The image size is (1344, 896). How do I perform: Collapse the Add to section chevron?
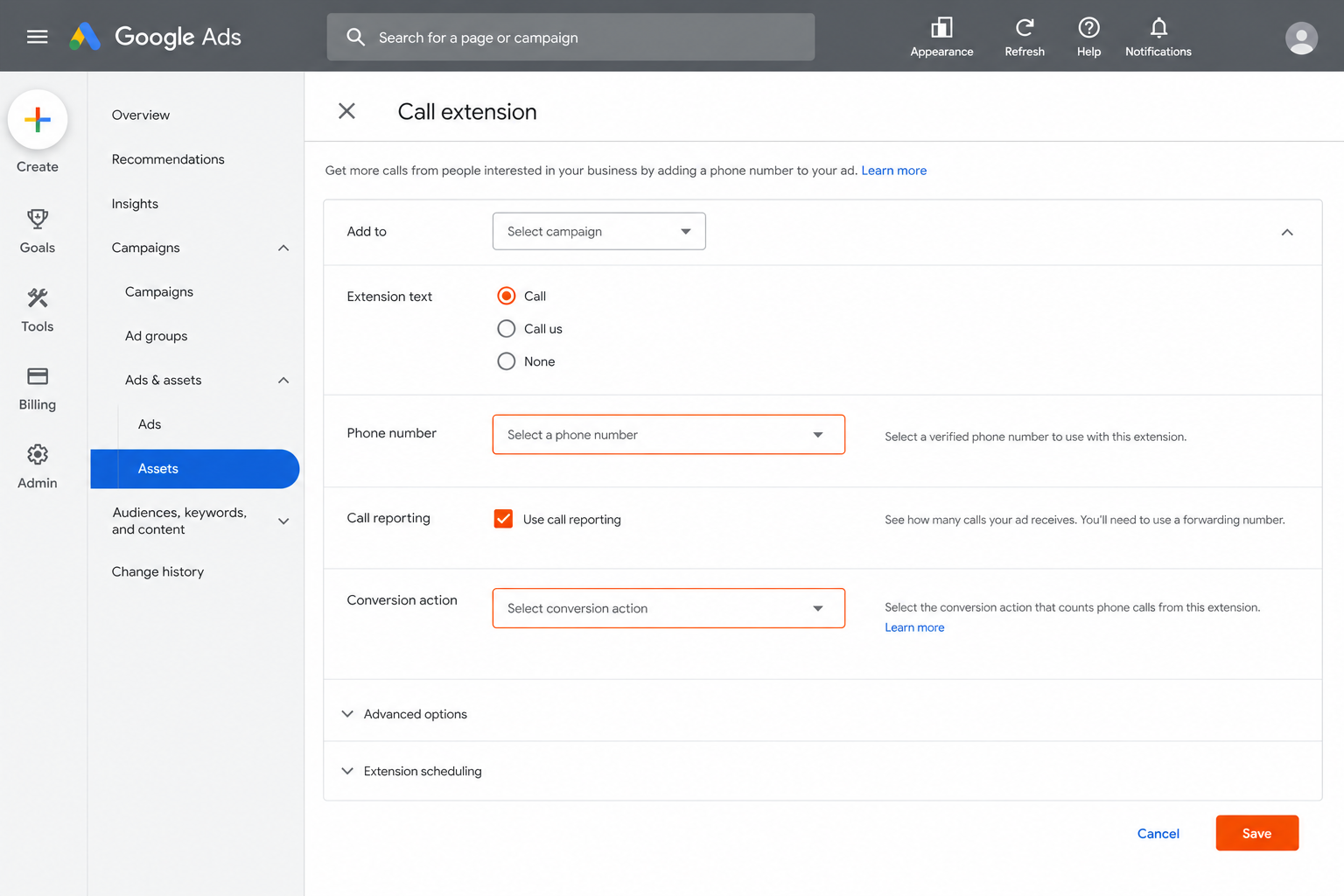click(1287, 232)
